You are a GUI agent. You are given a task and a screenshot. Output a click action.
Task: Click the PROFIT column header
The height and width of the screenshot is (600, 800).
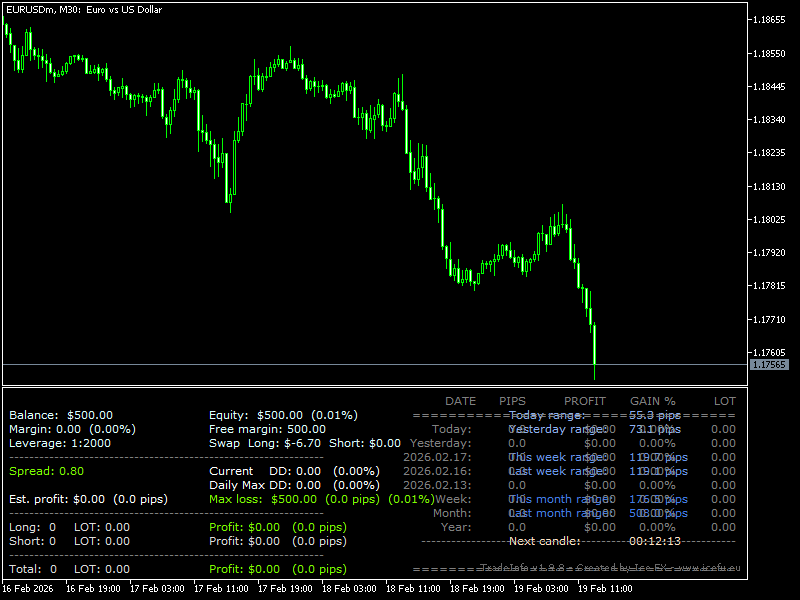click(x=585, y=402)
